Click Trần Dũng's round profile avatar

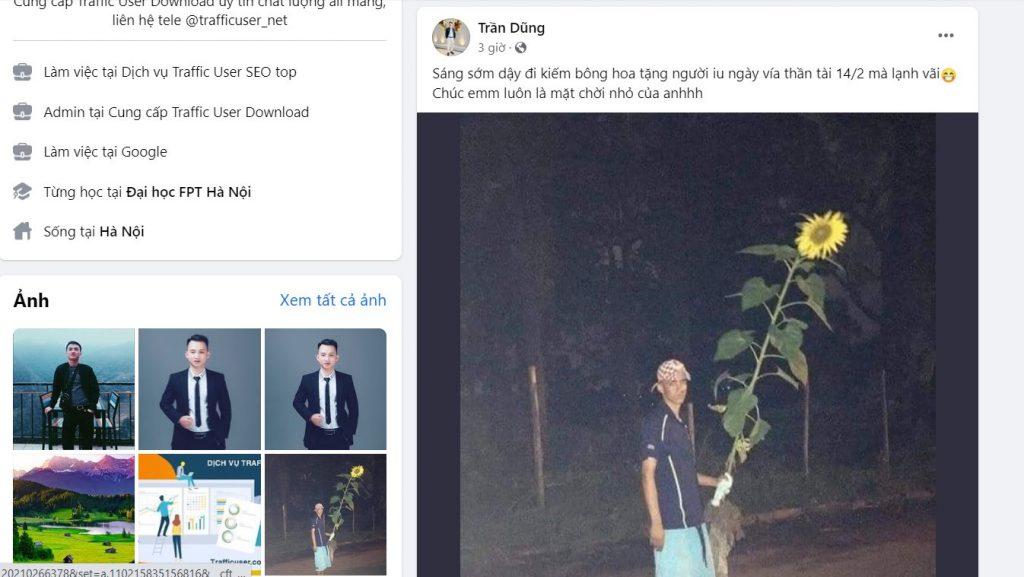[x=451, y=37]
